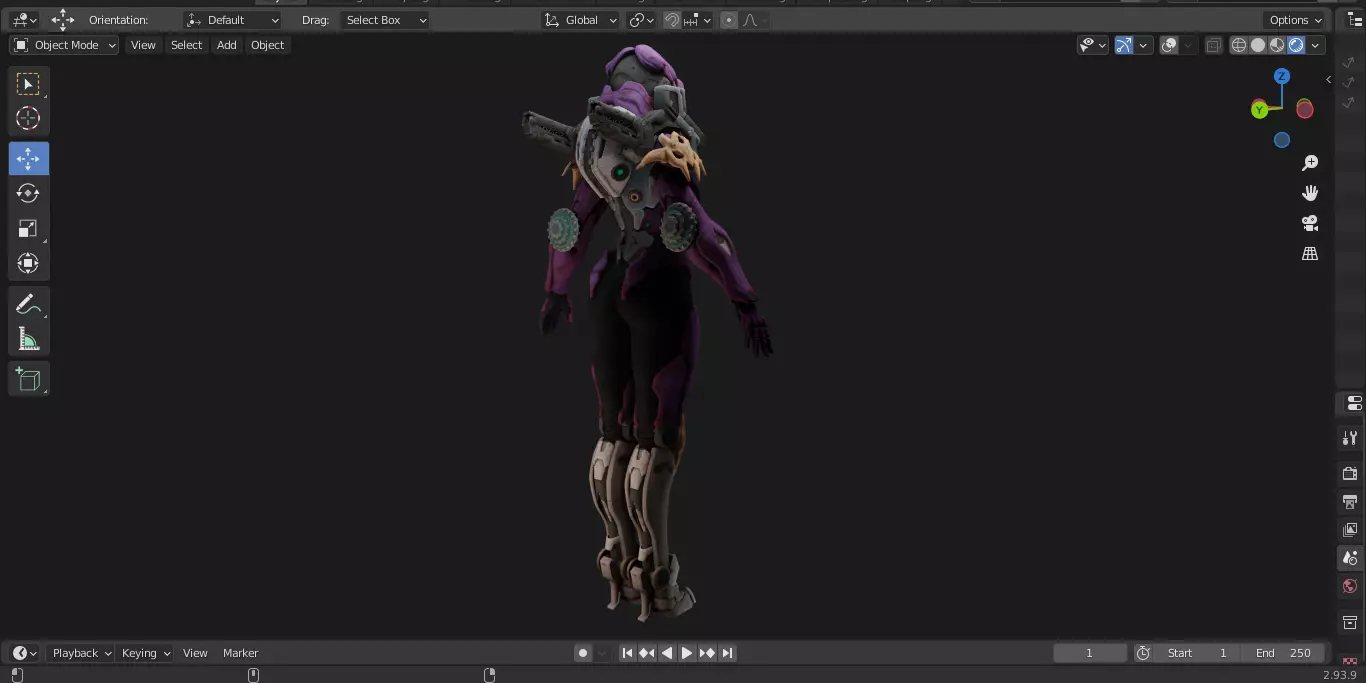Open the gizmo options dropdown arrow
This screenshot has width=1366, height=683.
(1142, 45)
